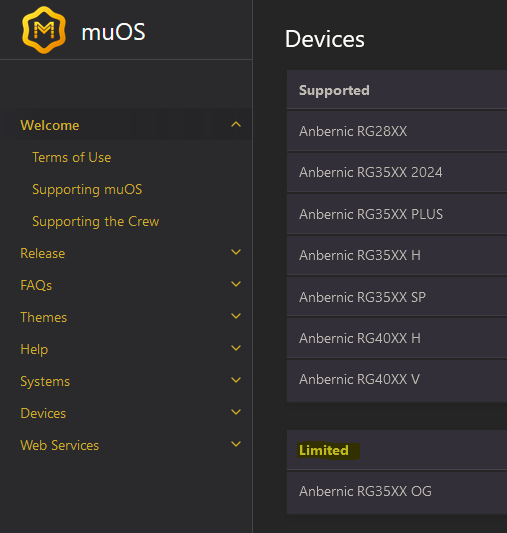
Task: Select the Anbernic RG28XX device row
Action: pyautogui.click(x=397, y=131)
